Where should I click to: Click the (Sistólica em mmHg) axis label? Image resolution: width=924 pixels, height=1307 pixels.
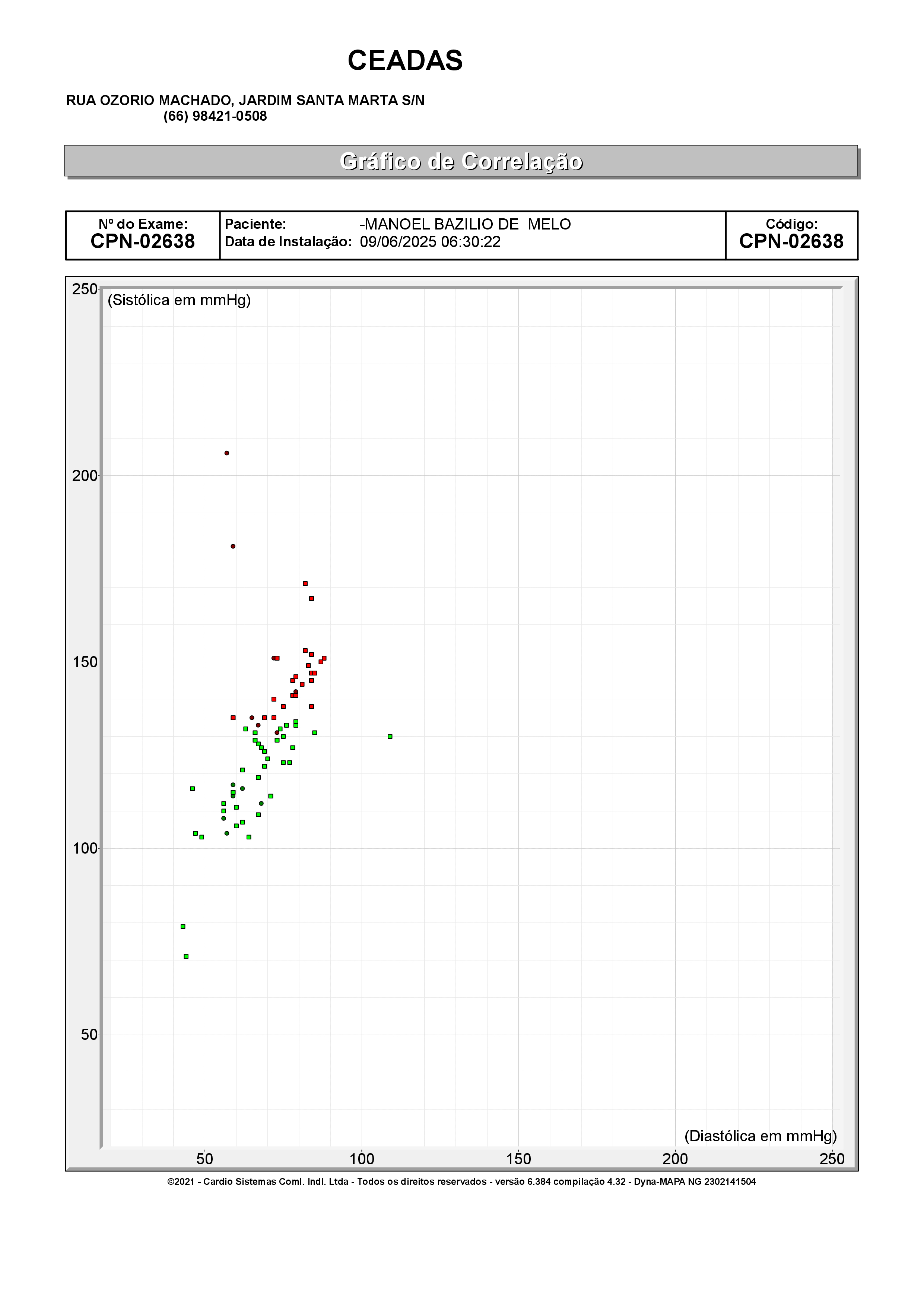(x=179, y=300)
